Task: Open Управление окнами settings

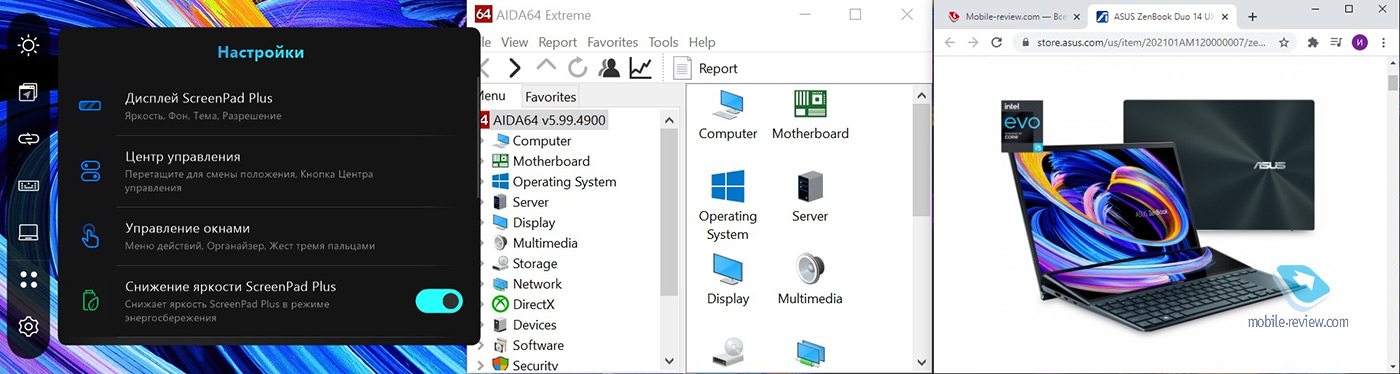Action: click(x=272, y=236)
